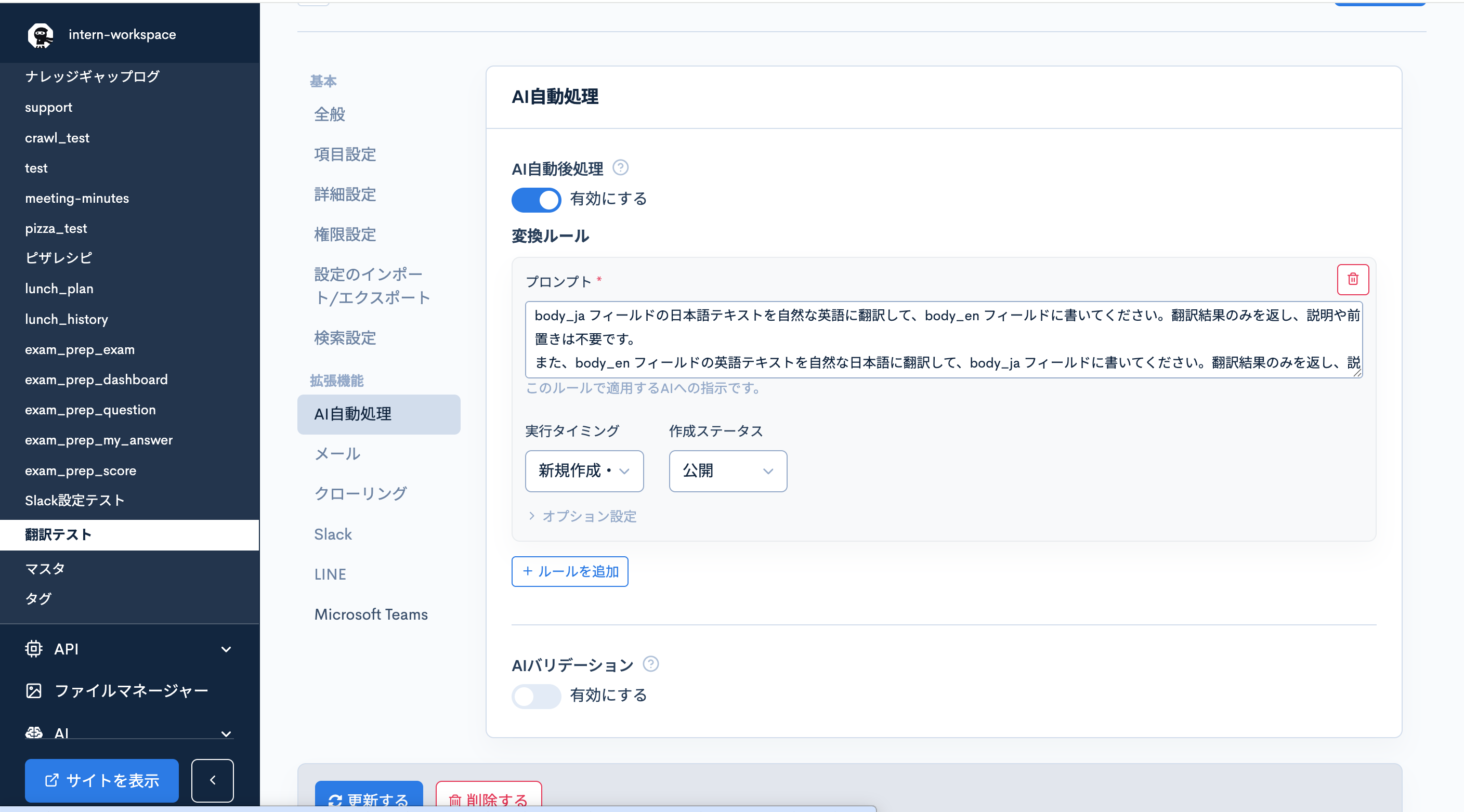Image resolution: width=1464 pixels, height=812 pixels.
Task: Select the AI自動処理 menu item
Action: tap(378, 414)
